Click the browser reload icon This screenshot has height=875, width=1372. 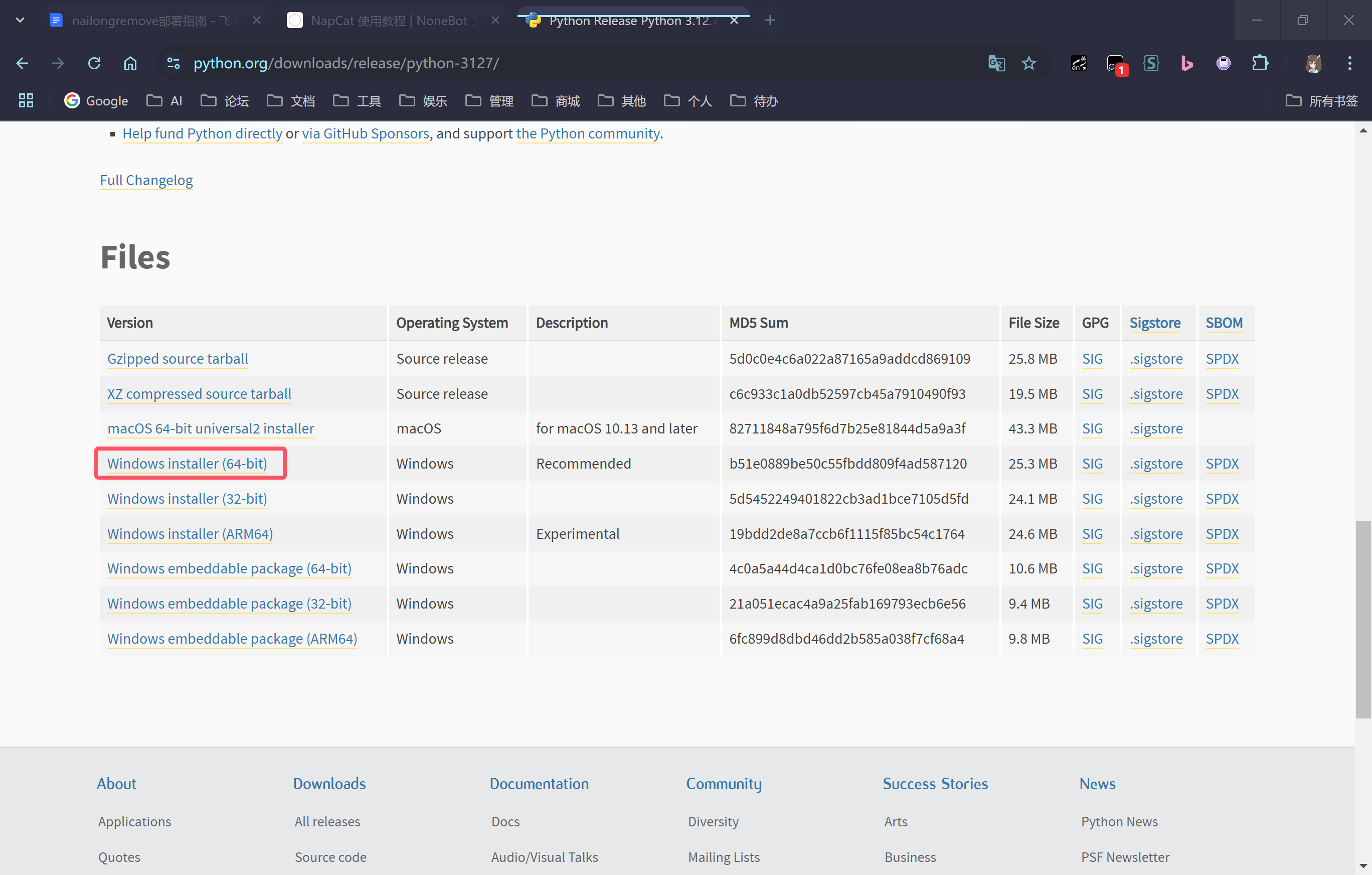click(x=95, y=63)
